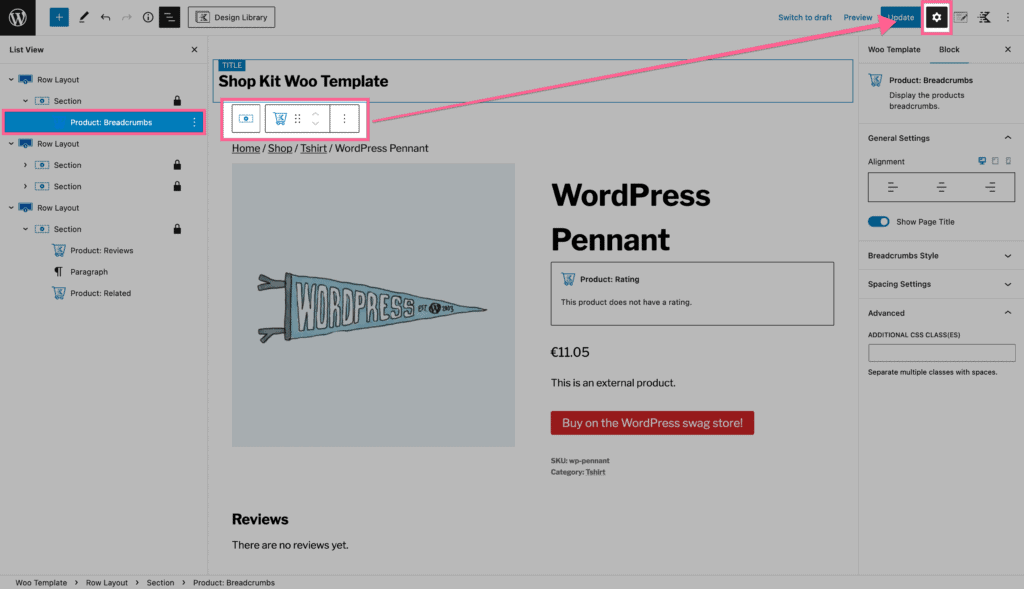Expand the Breadcrumbs Style section
The height and width of the screenshot is (589, 1024).
(940, 255)
